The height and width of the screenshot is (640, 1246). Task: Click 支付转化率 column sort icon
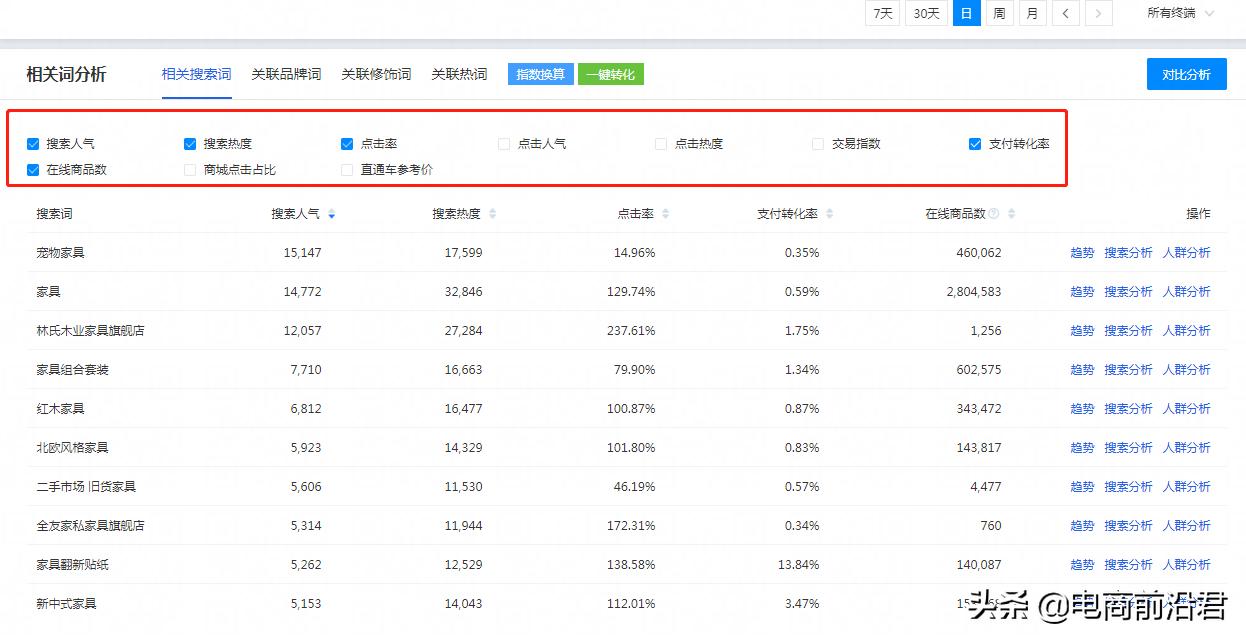click(x=829, y=214)
